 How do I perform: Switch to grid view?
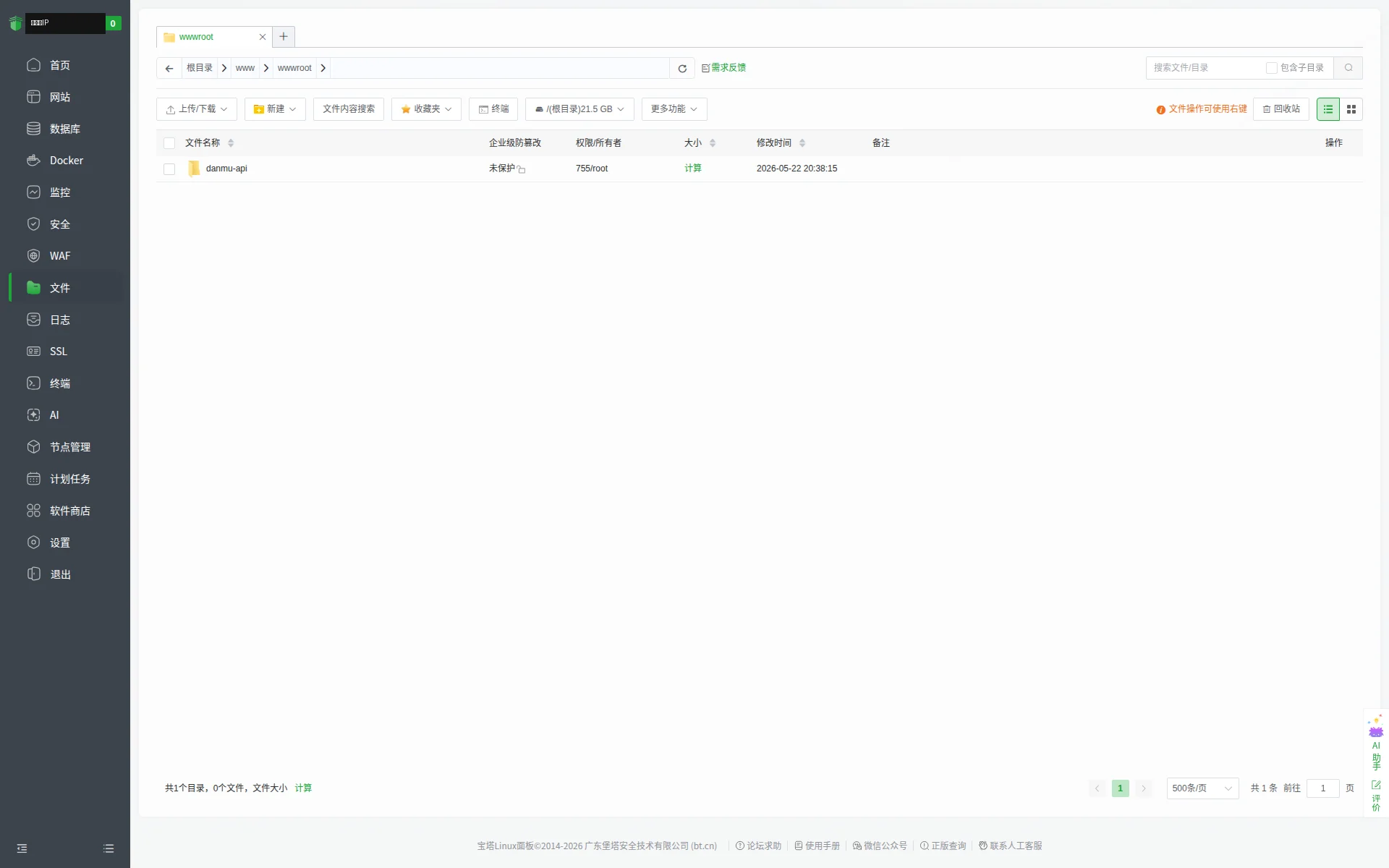click(x=1351, y=109)
